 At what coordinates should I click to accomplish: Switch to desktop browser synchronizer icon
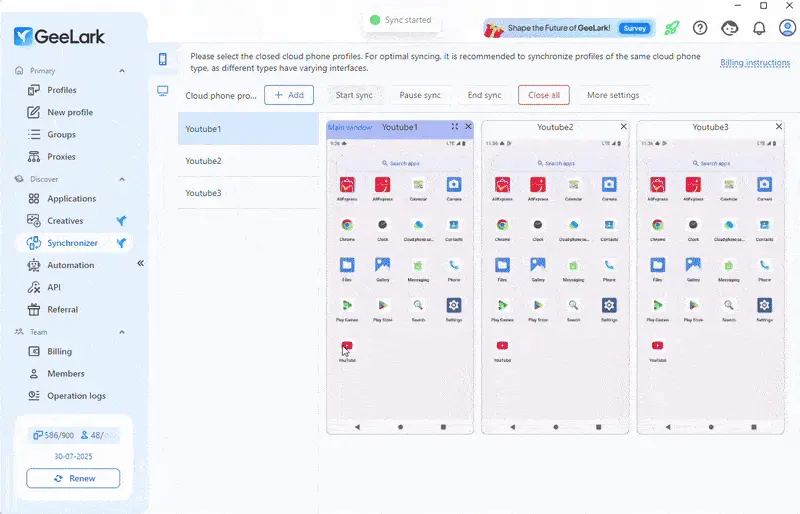point(162,91)
